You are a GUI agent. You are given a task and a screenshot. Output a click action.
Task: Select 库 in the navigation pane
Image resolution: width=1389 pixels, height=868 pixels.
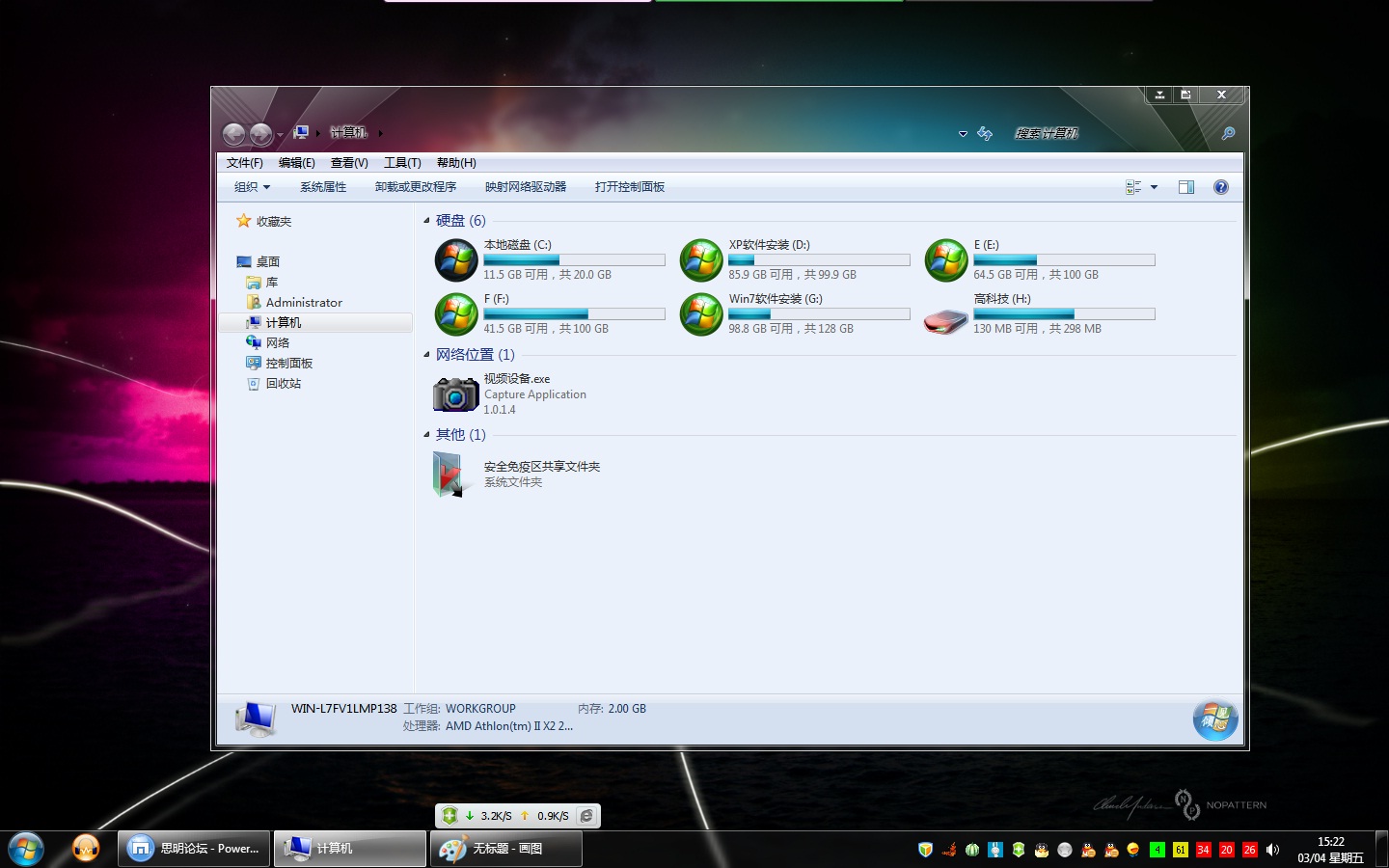[271, 283]
